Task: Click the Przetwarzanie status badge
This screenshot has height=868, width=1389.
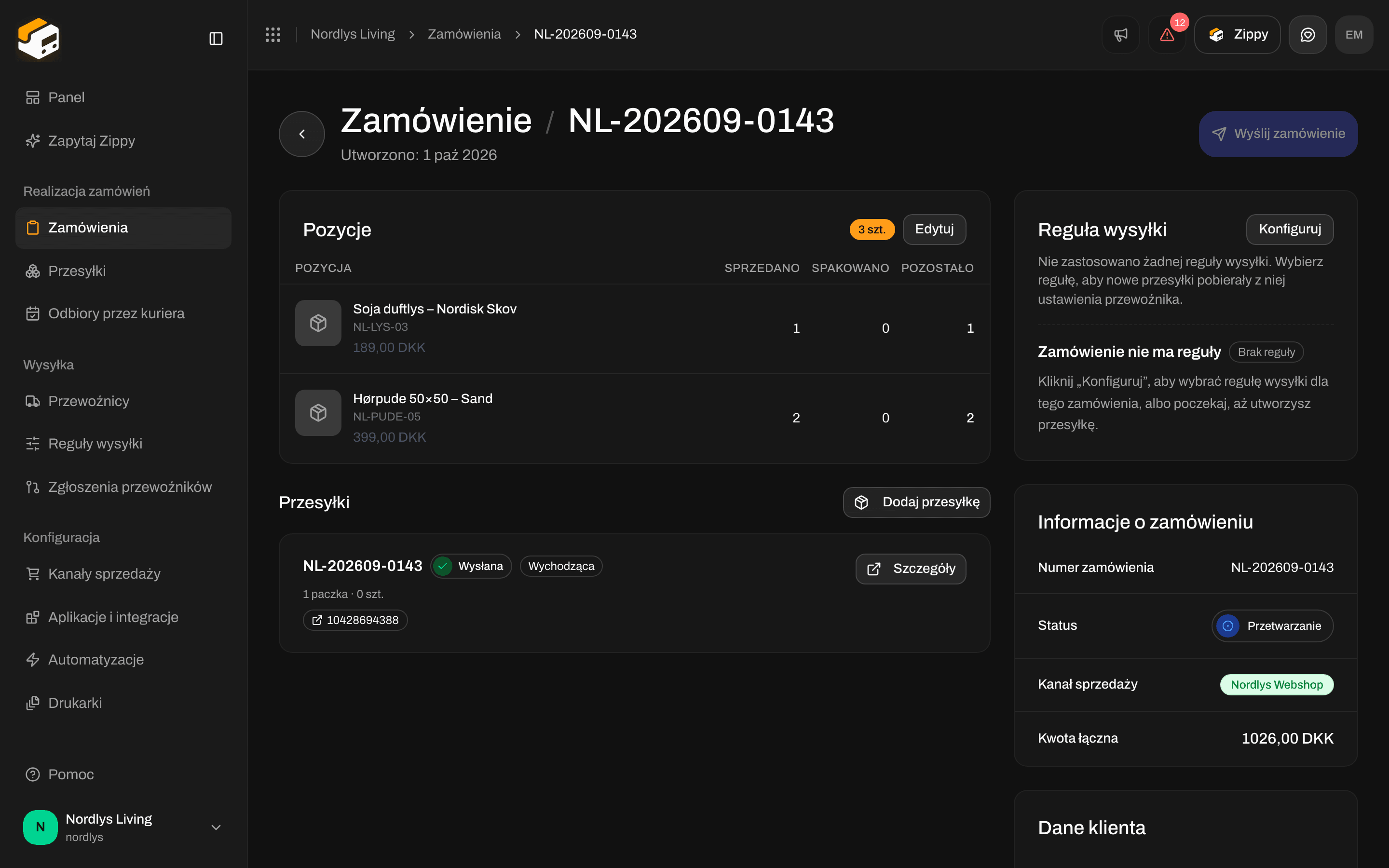Action: point(1272,626)
